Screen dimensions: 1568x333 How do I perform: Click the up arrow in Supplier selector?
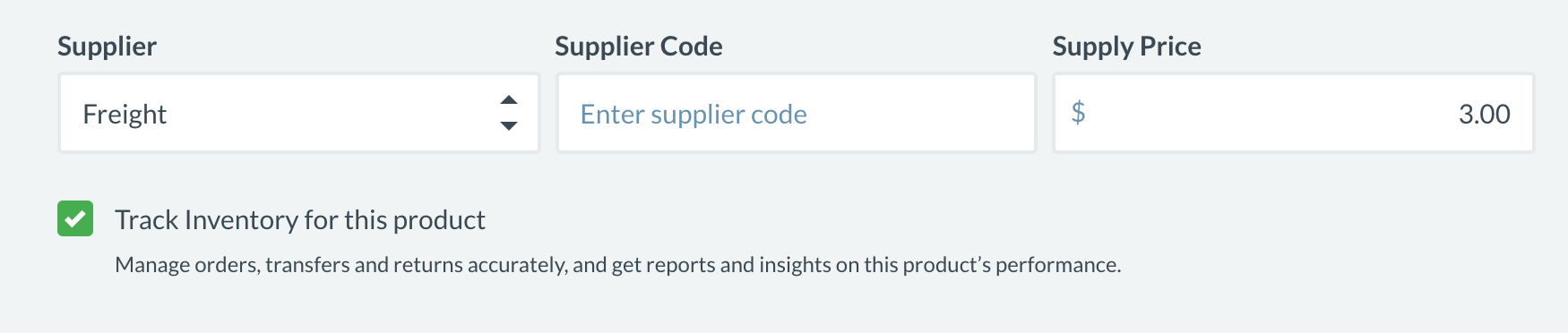(x=509, y=100)
